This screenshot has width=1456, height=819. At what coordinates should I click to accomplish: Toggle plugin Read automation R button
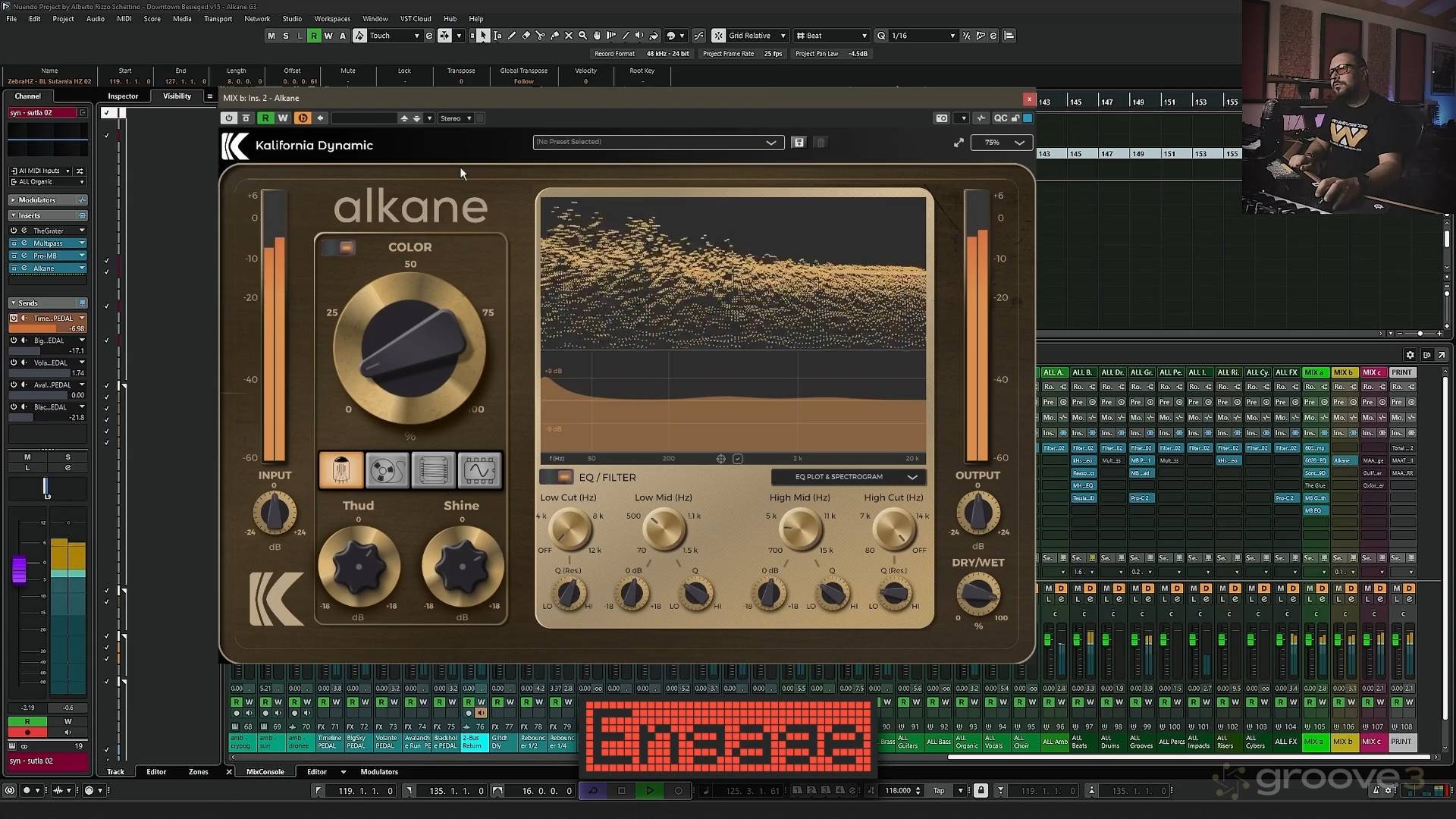pyautogui.click(x=265, y=118)
